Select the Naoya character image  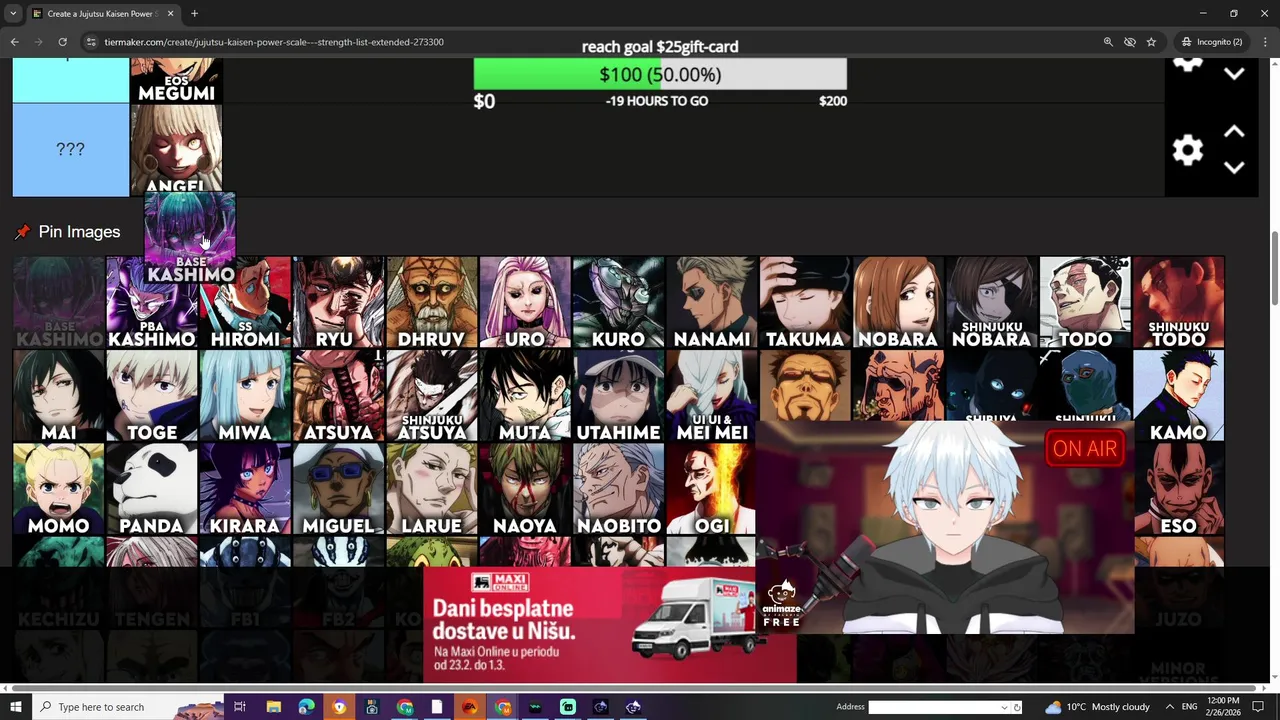pos(525,489)
